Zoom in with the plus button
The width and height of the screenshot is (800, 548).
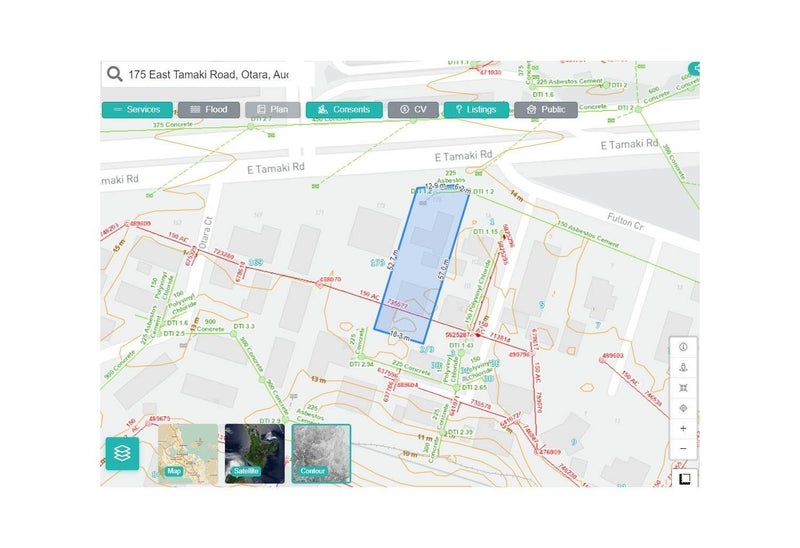pyautogui.click(x=683, y=429)
